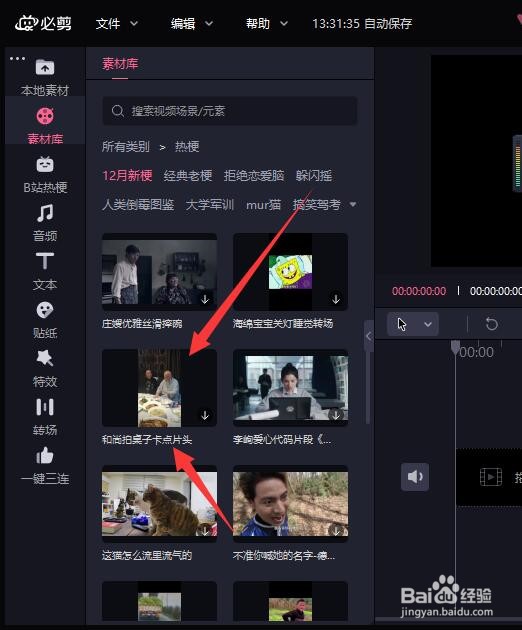Click the timeline playhead at 00:00
This screenshot has height=630, width=522.
coord(455,348)
